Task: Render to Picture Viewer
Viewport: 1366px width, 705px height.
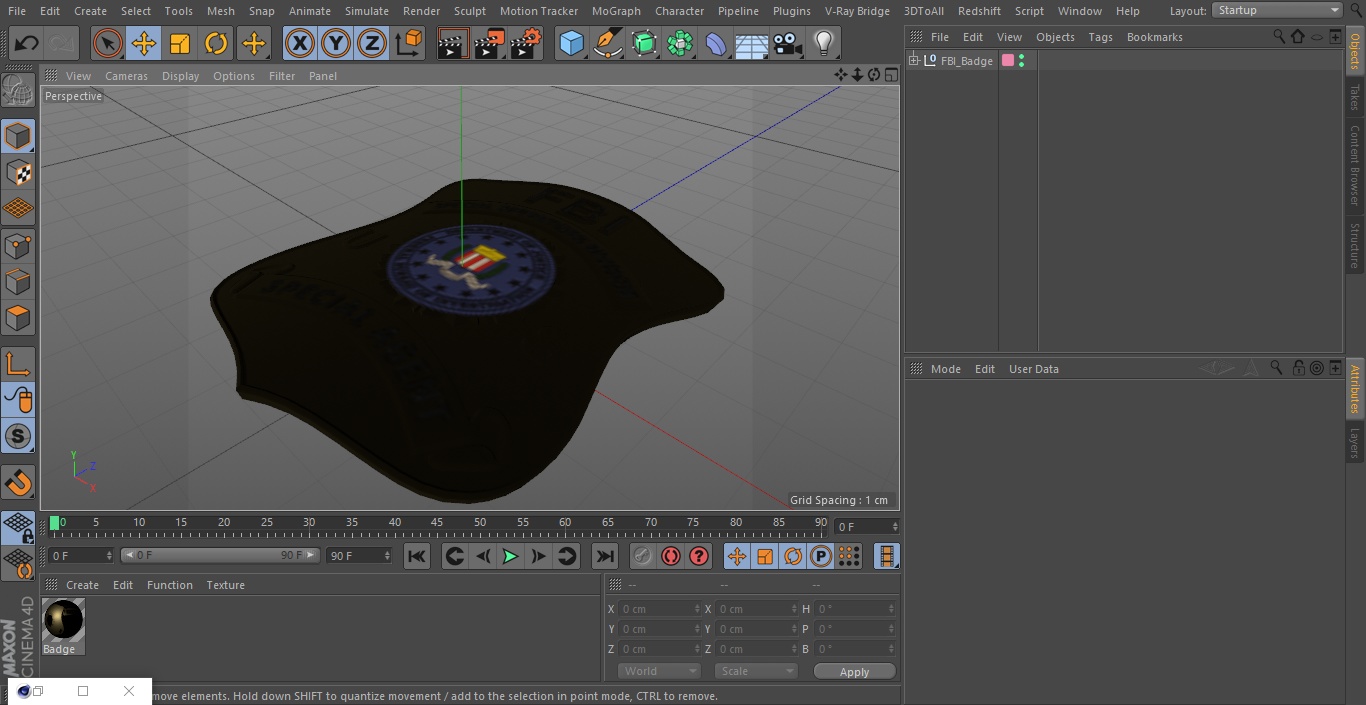Action: coord(489,44)
